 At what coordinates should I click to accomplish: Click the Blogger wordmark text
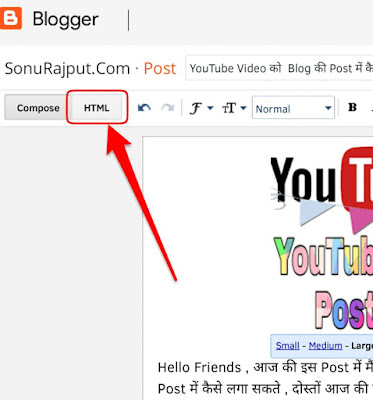[x=65, y=20]
